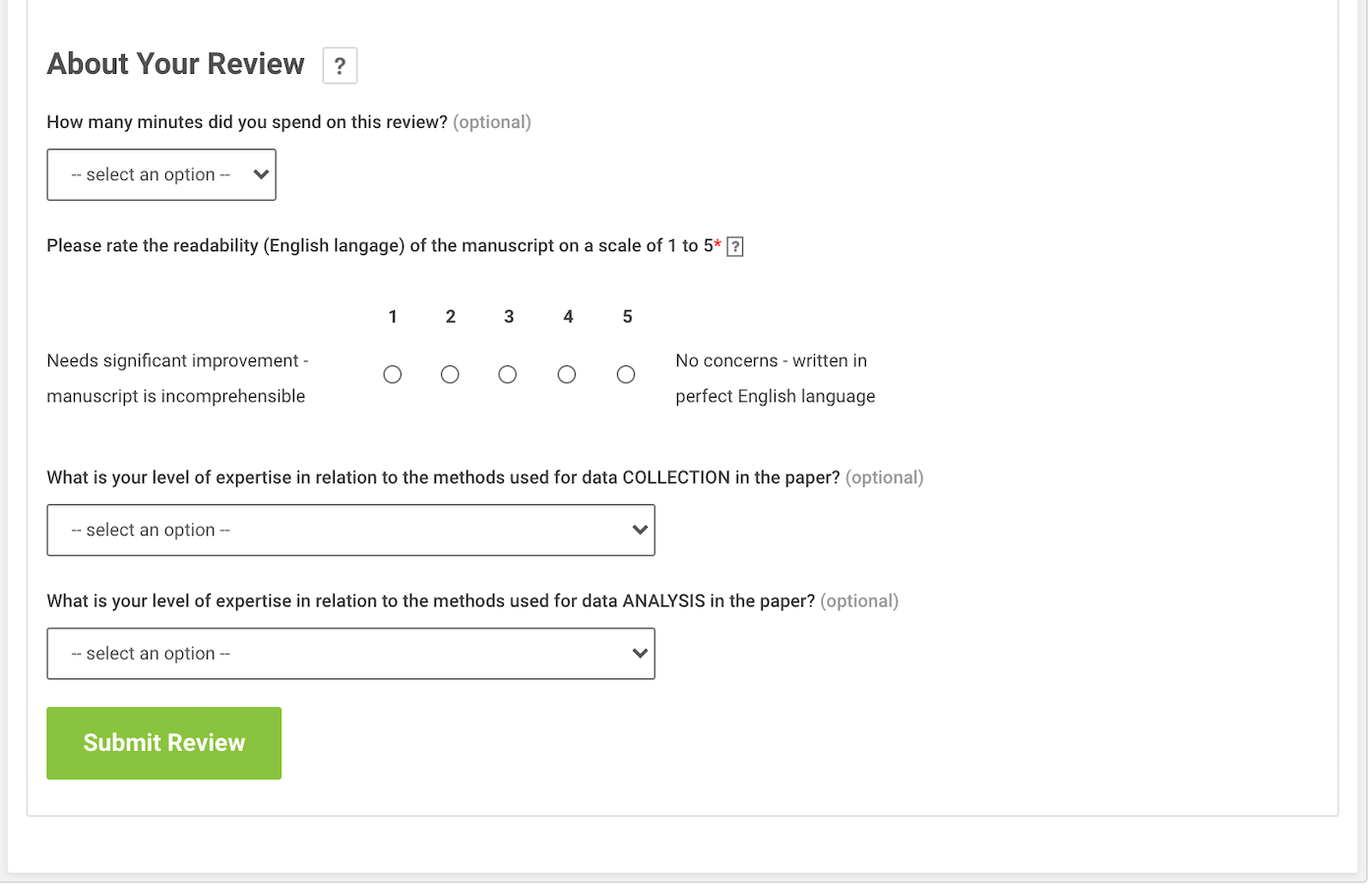1372x888 pixels.
Task: Click the About Your Review heading
Action: pyautogui.click(x=176, y=65)
